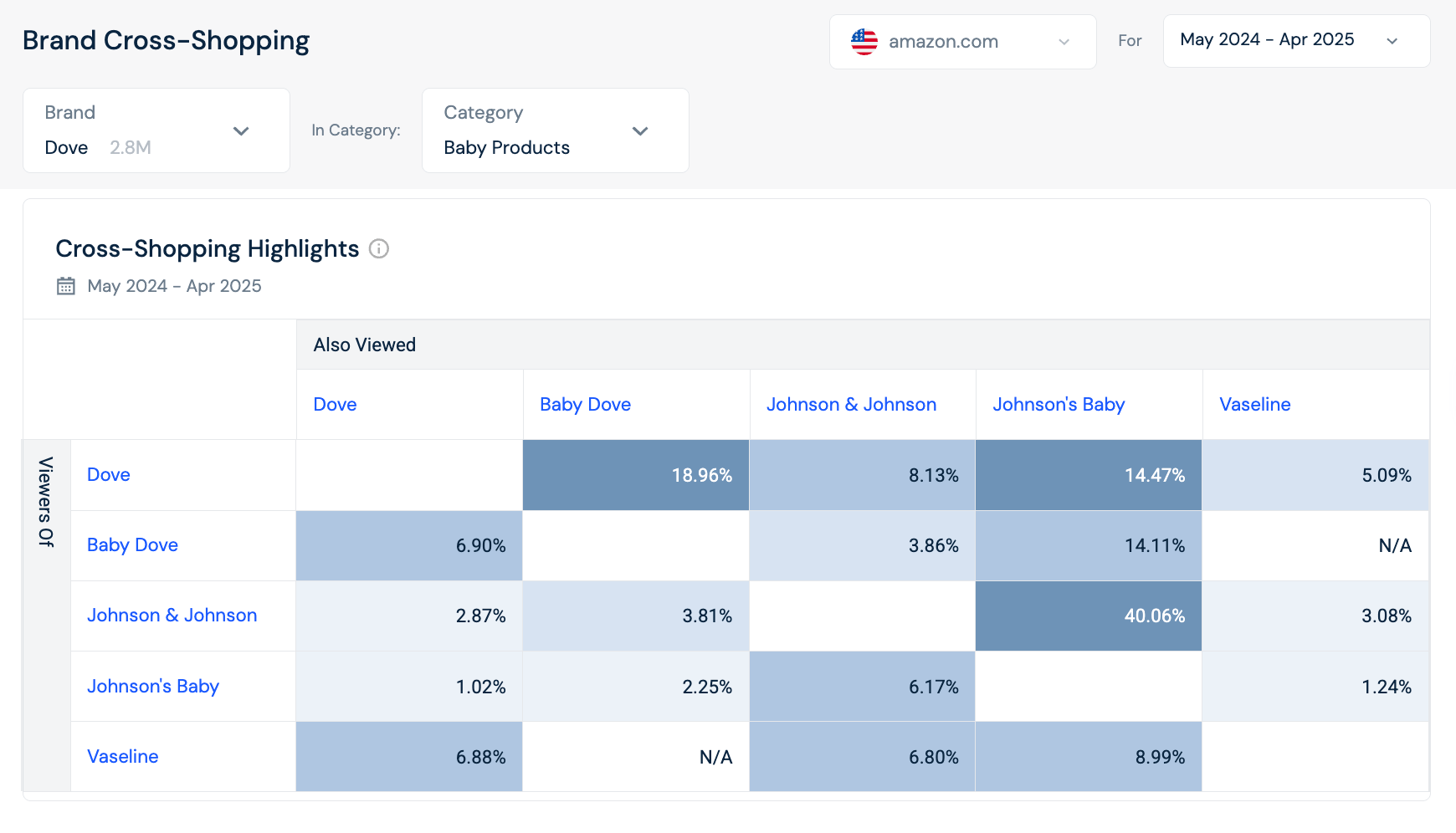Click the Baby Dove column header link

585,405
